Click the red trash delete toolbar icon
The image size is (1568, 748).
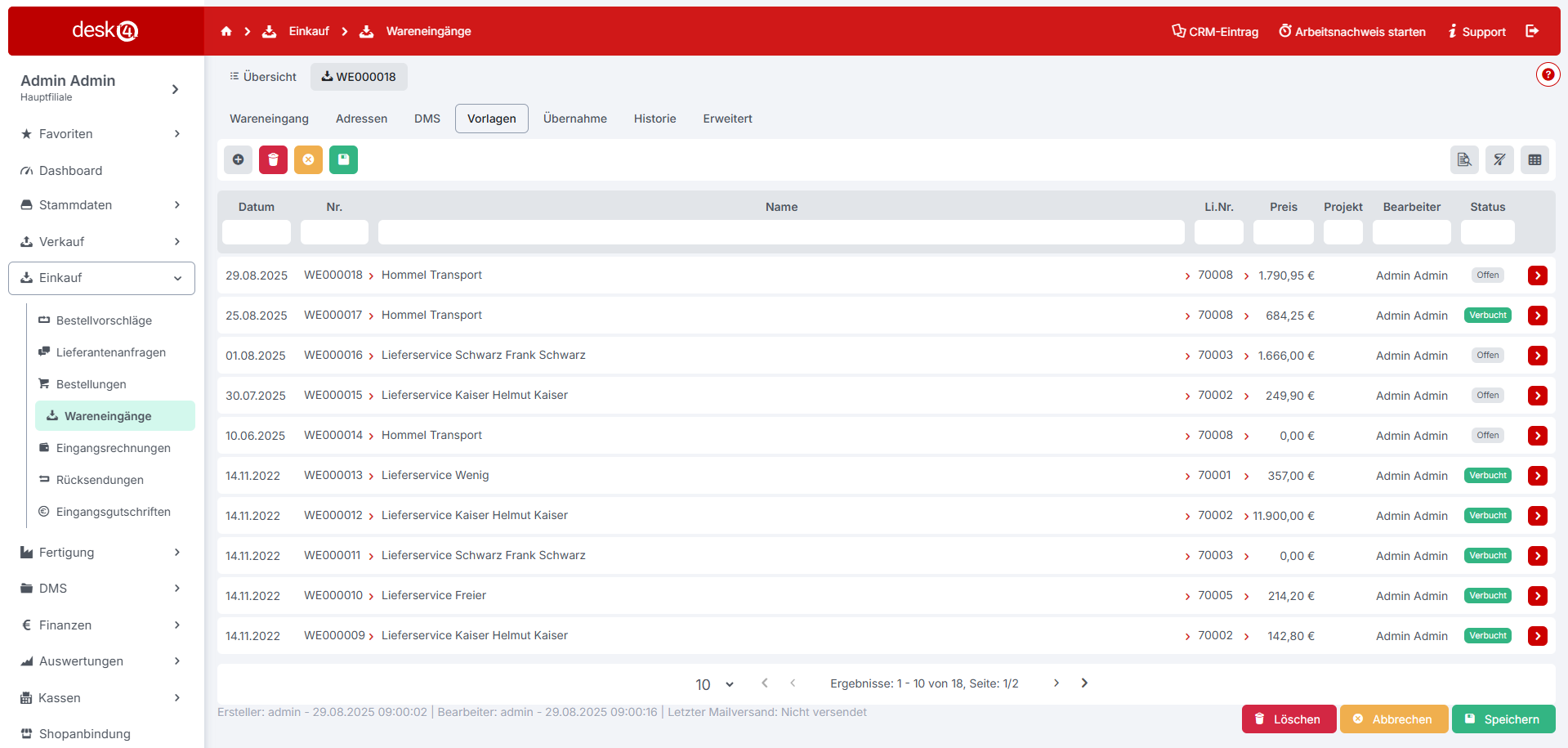pos(273,159)
